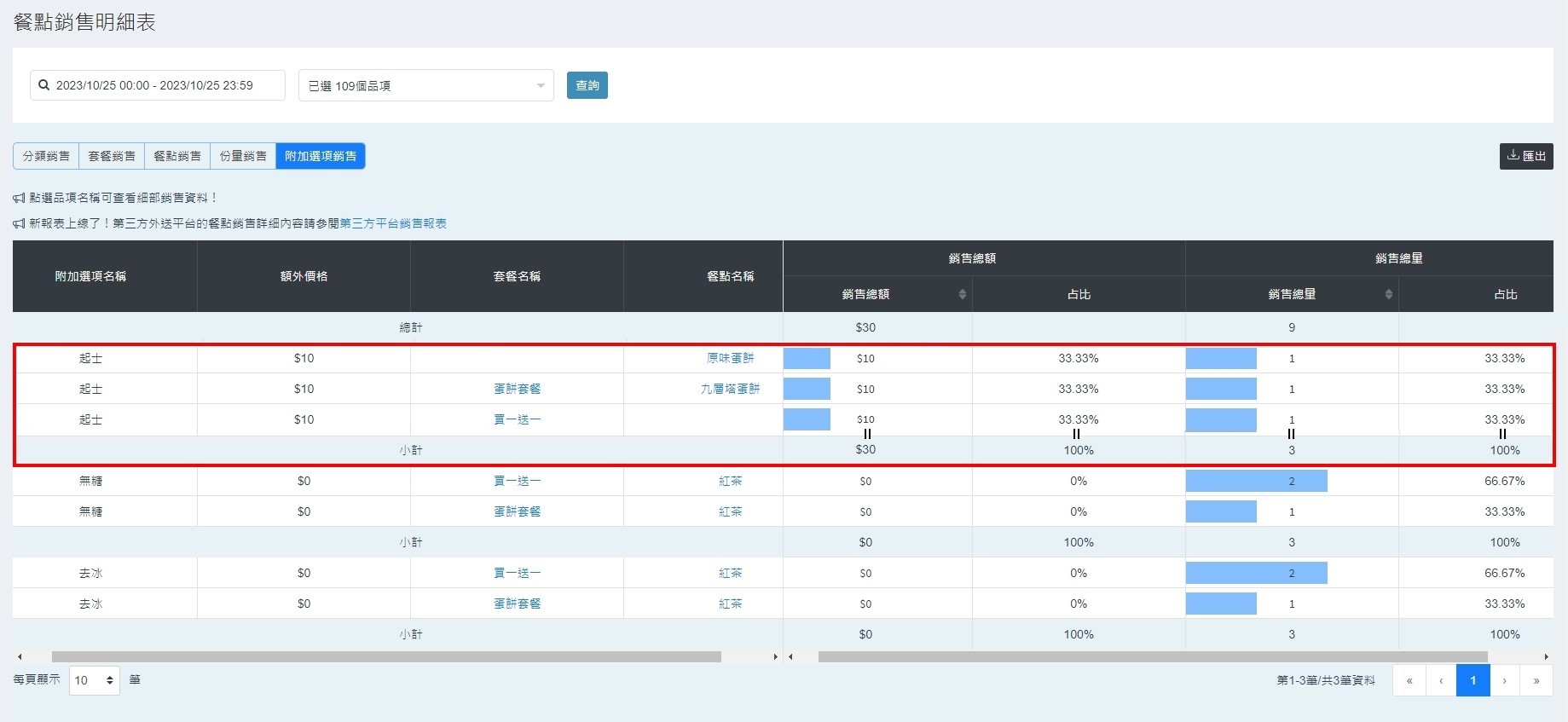Viewport: 1568px width, 722px height.
Task: Click the next page chevron
Action: (x=1505, y=680)
